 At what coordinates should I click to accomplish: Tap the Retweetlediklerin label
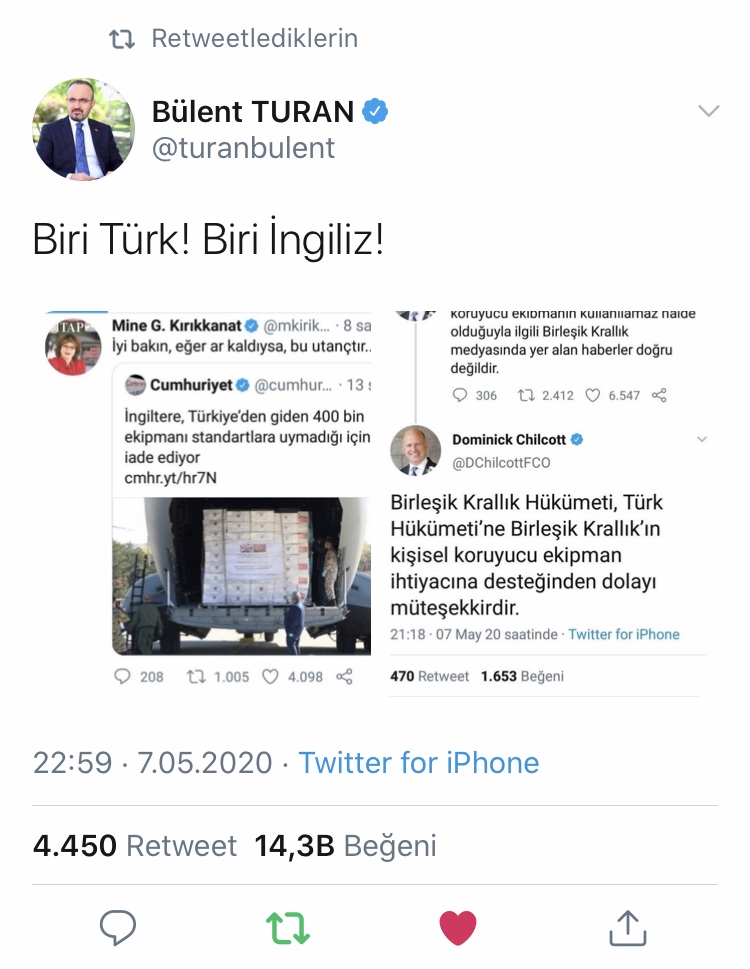point(255,38)
